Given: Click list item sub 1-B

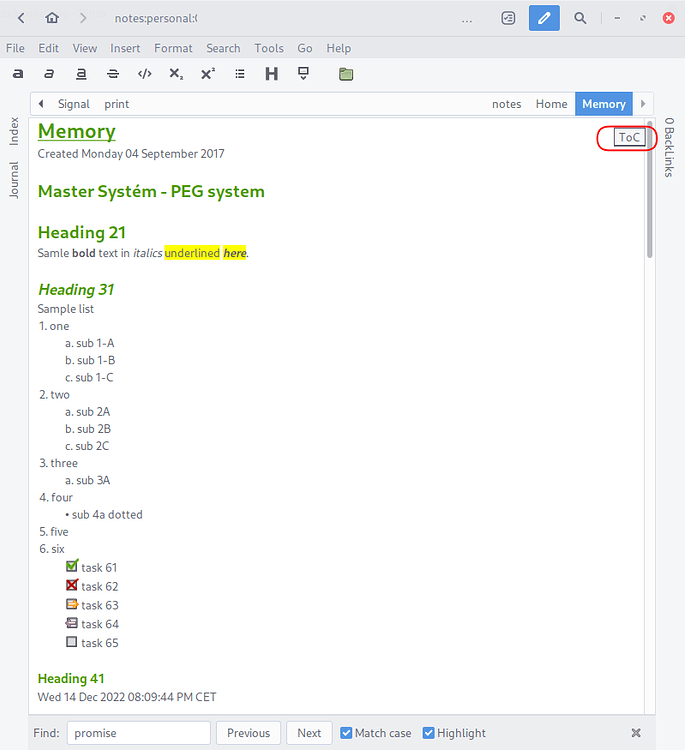Looking at the screenshot, I should coord(96,360).
